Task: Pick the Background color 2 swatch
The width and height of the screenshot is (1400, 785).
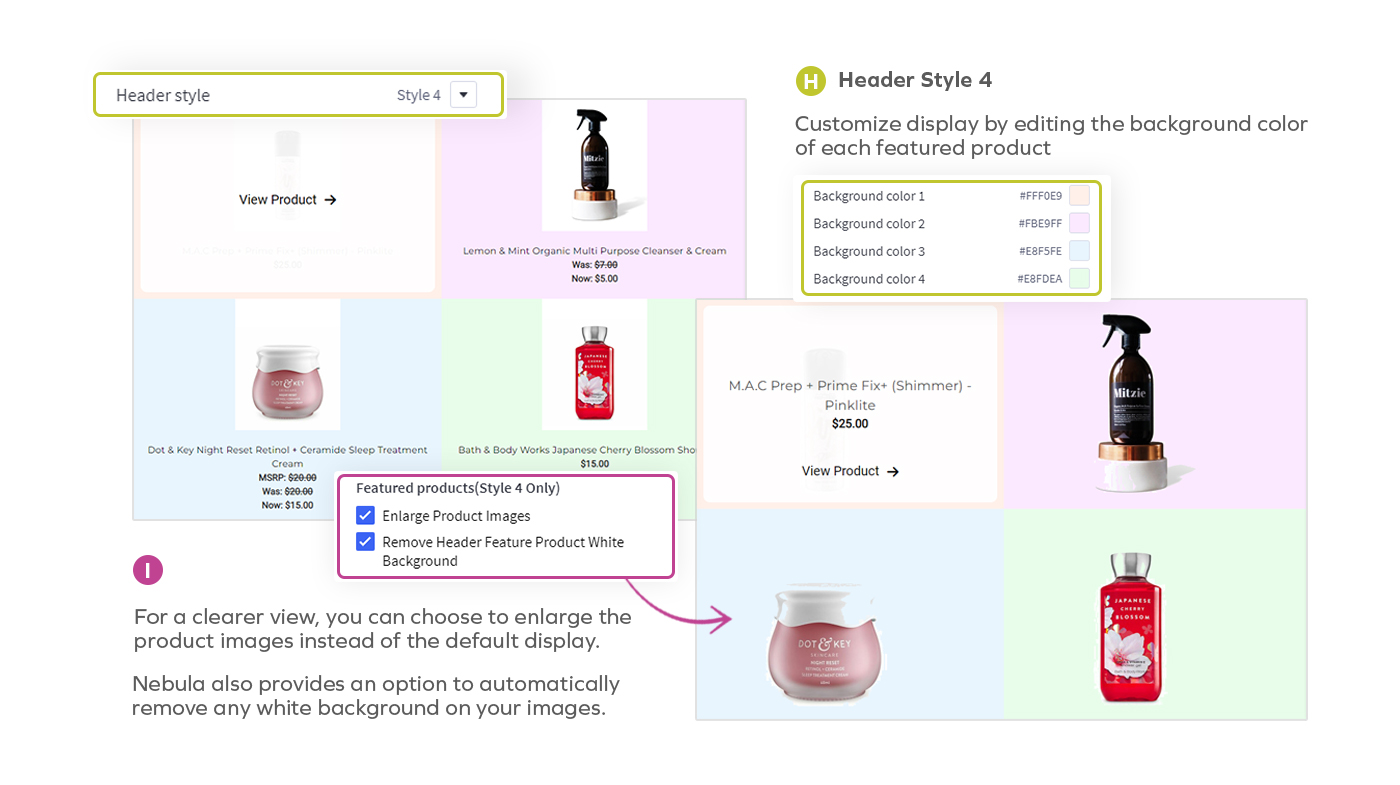Action: (1079, 223)
